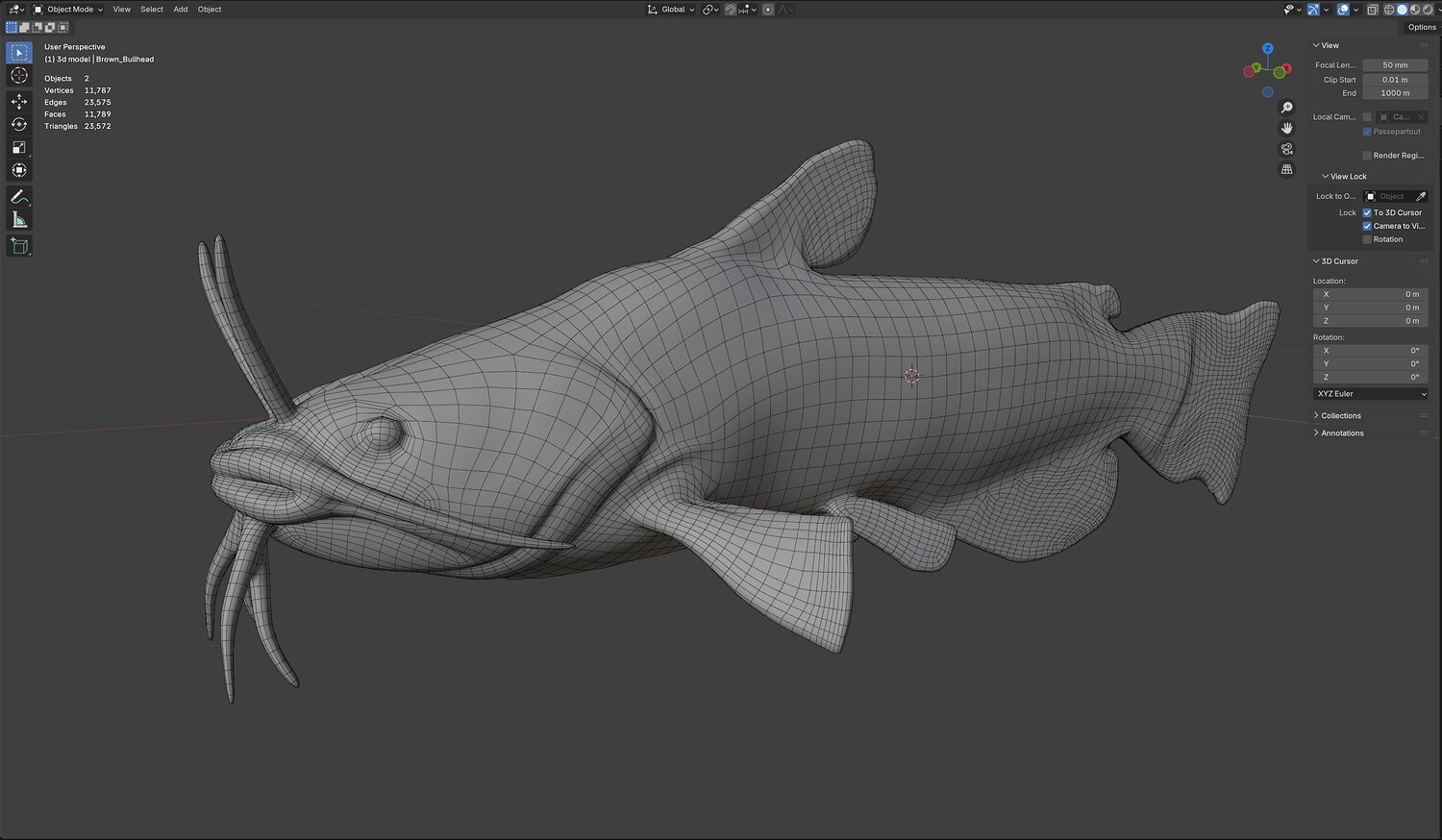The height and width of the screenshot is (840, 1442).
Task: Expand the Collections panel
Action: pos(1340,416)
